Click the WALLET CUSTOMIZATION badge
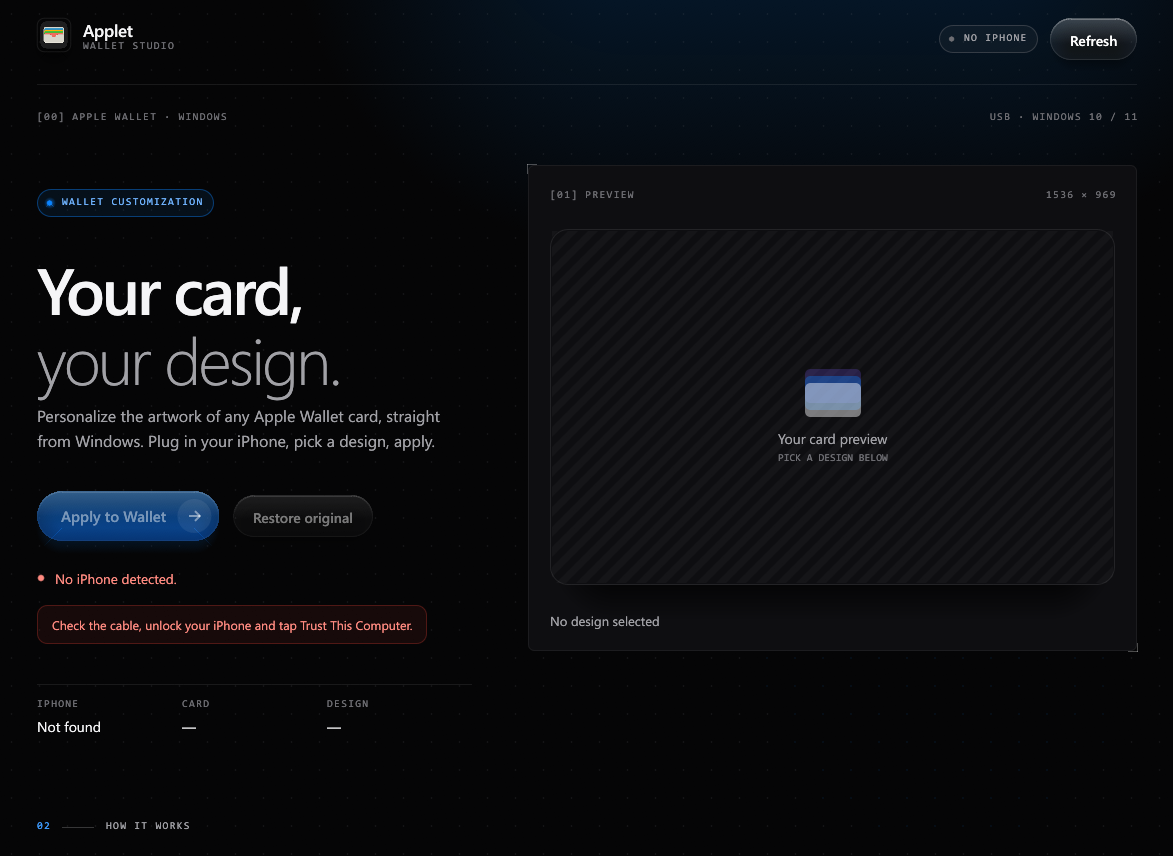Image resolution: width=1173 pixels, height=856 pixels. 126,202
